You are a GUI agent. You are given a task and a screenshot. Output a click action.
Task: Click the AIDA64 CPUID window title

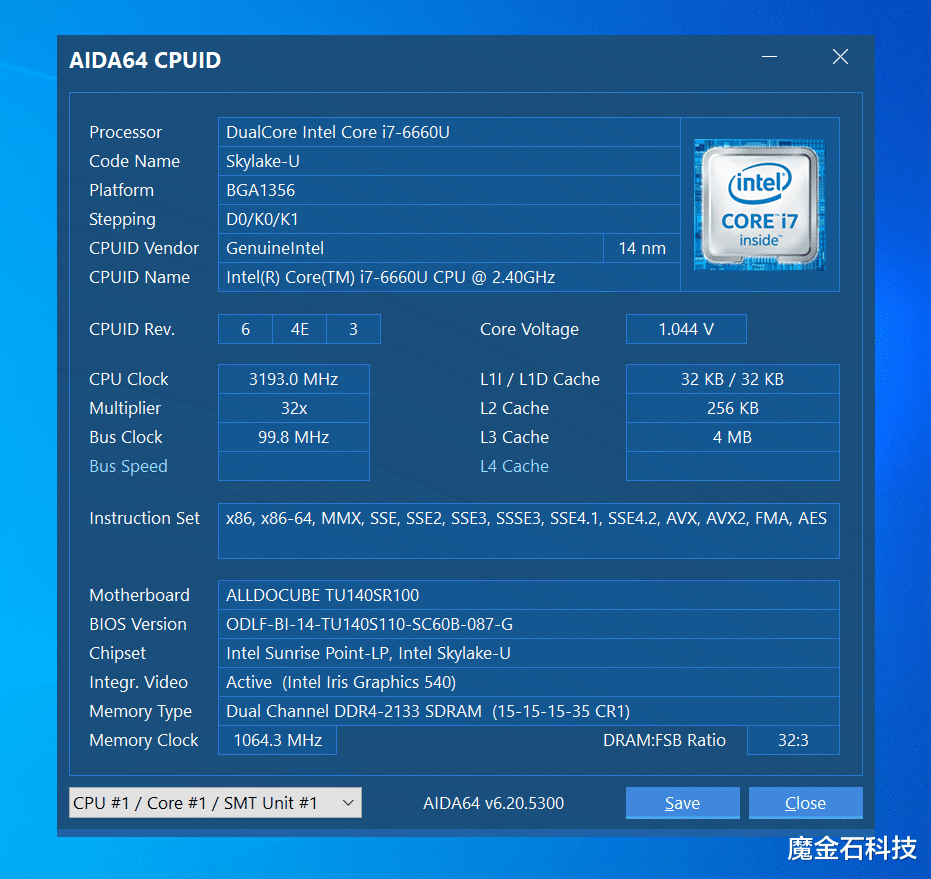coord(145,60)
